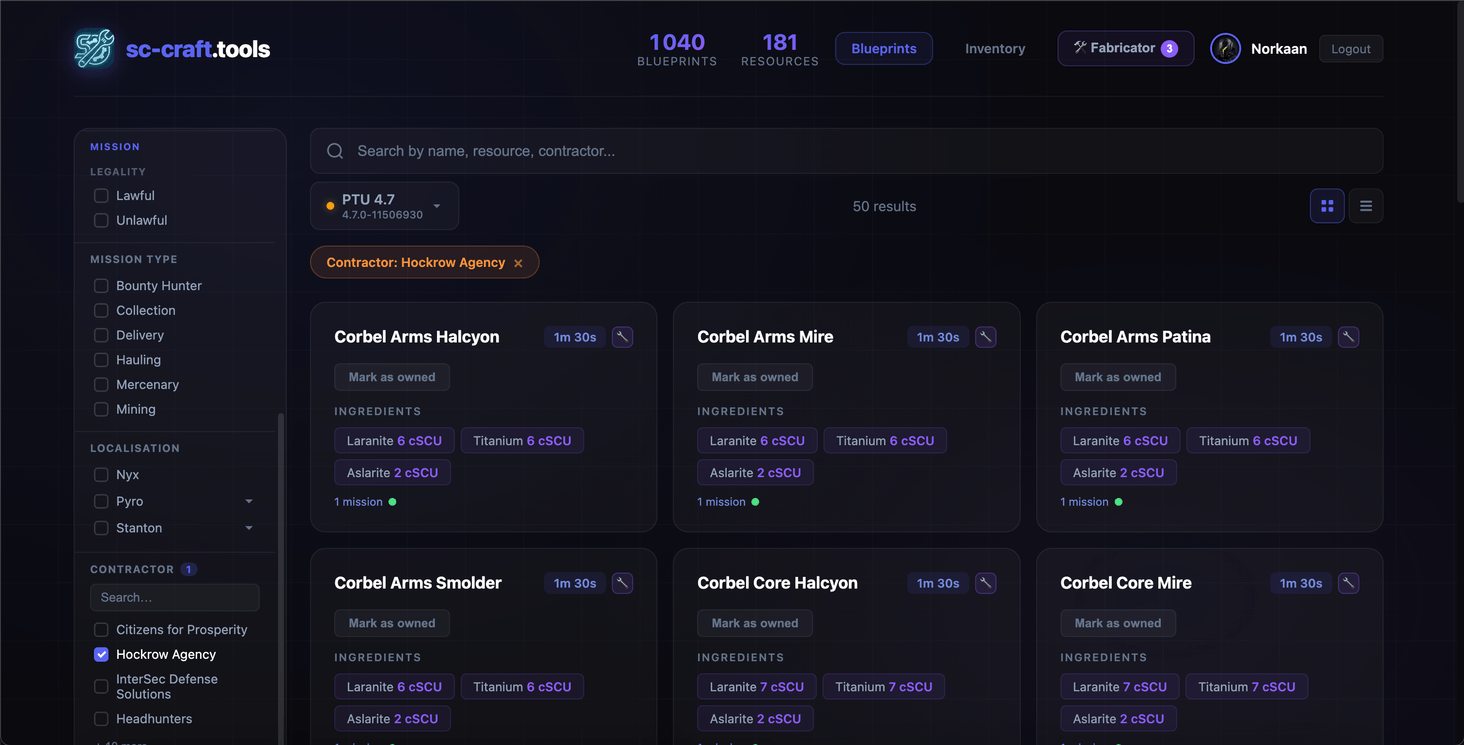This screenshot has width=1464, height=745.
Task: Click the sc-craft.tools wrench logo icon
Action: coord(94,49)
